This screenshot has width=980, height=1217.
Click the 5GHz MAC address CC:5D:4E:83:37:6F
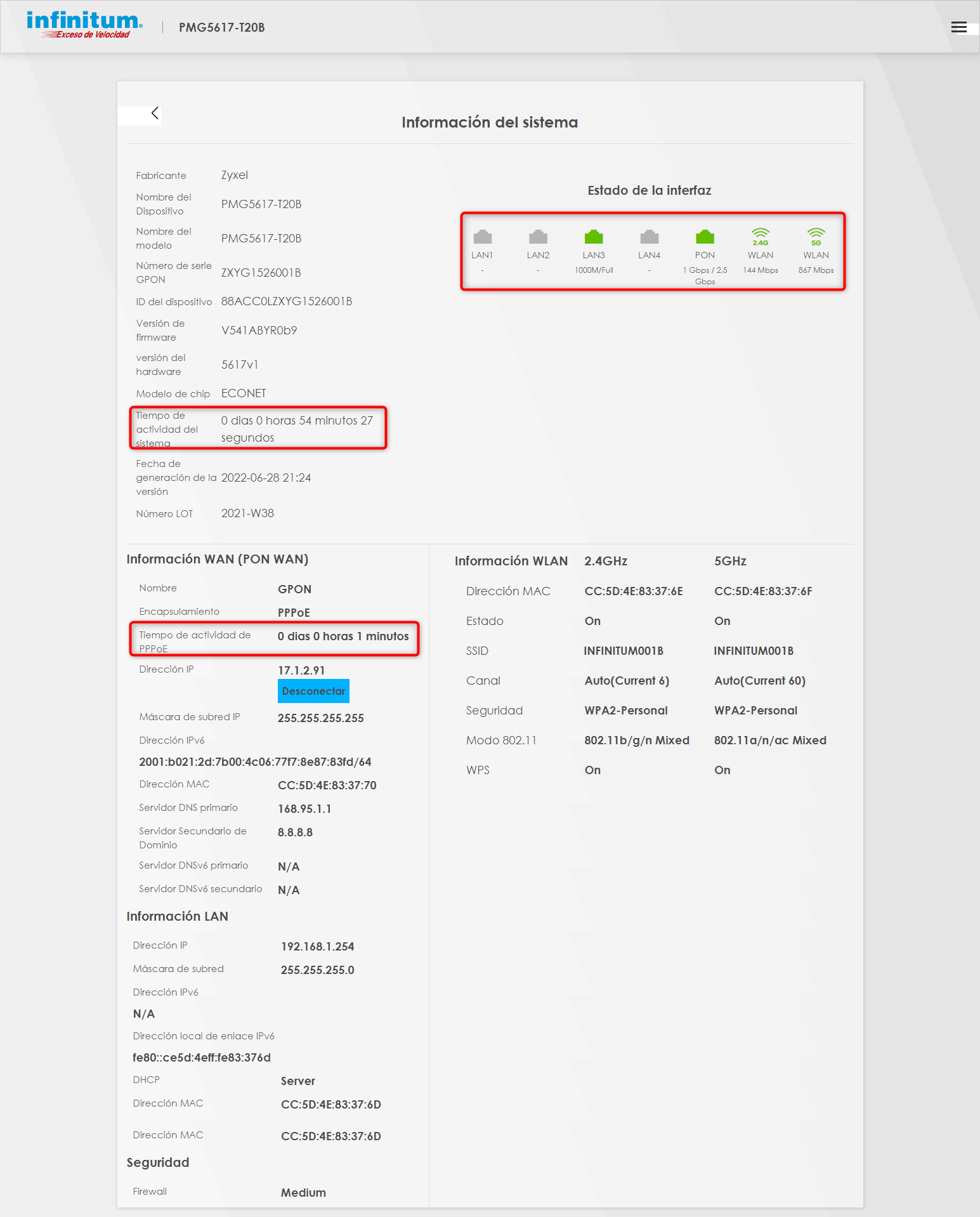[763, 591]
